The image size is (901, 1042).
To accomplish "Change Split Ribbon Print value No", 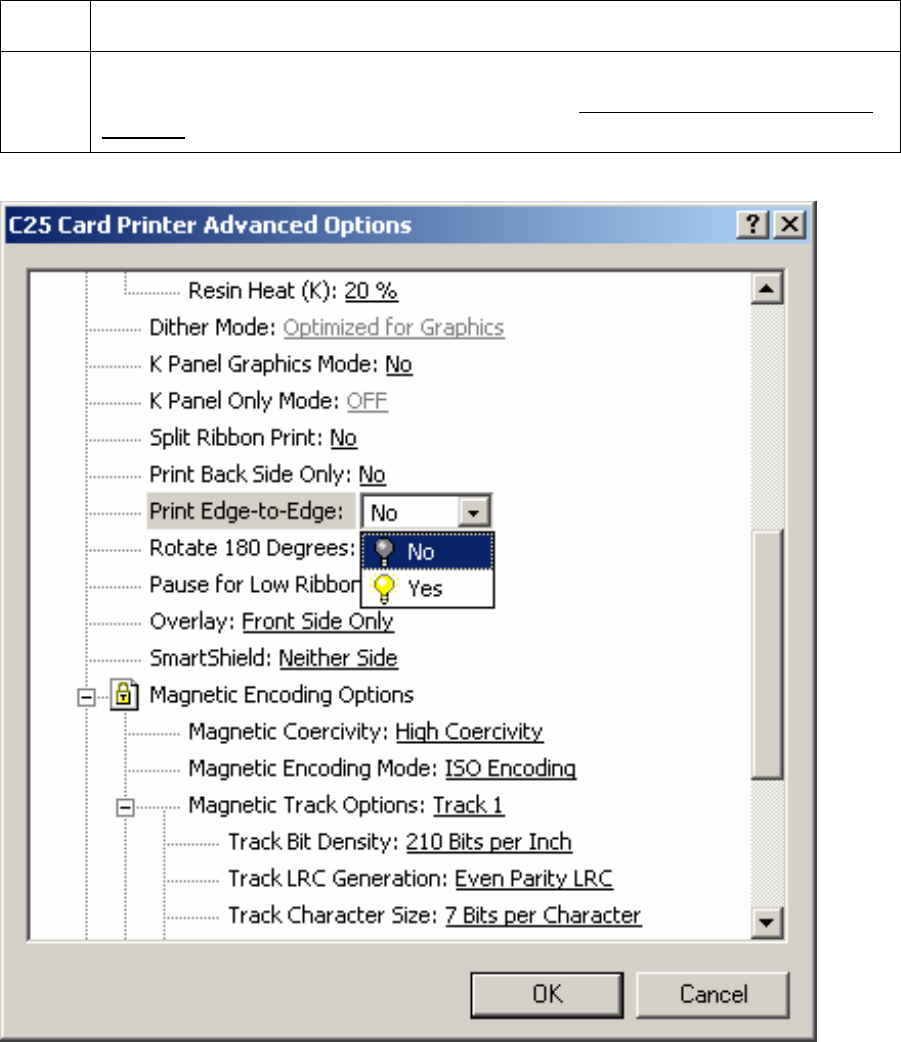I will click(344, 438).
